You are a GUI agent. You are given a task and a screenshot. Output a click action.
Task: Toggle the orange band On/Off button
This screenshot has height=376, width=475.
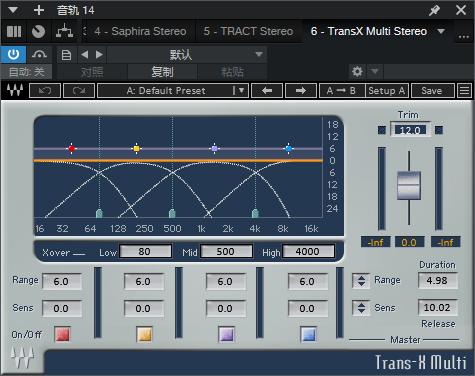(x=145, y=335)
